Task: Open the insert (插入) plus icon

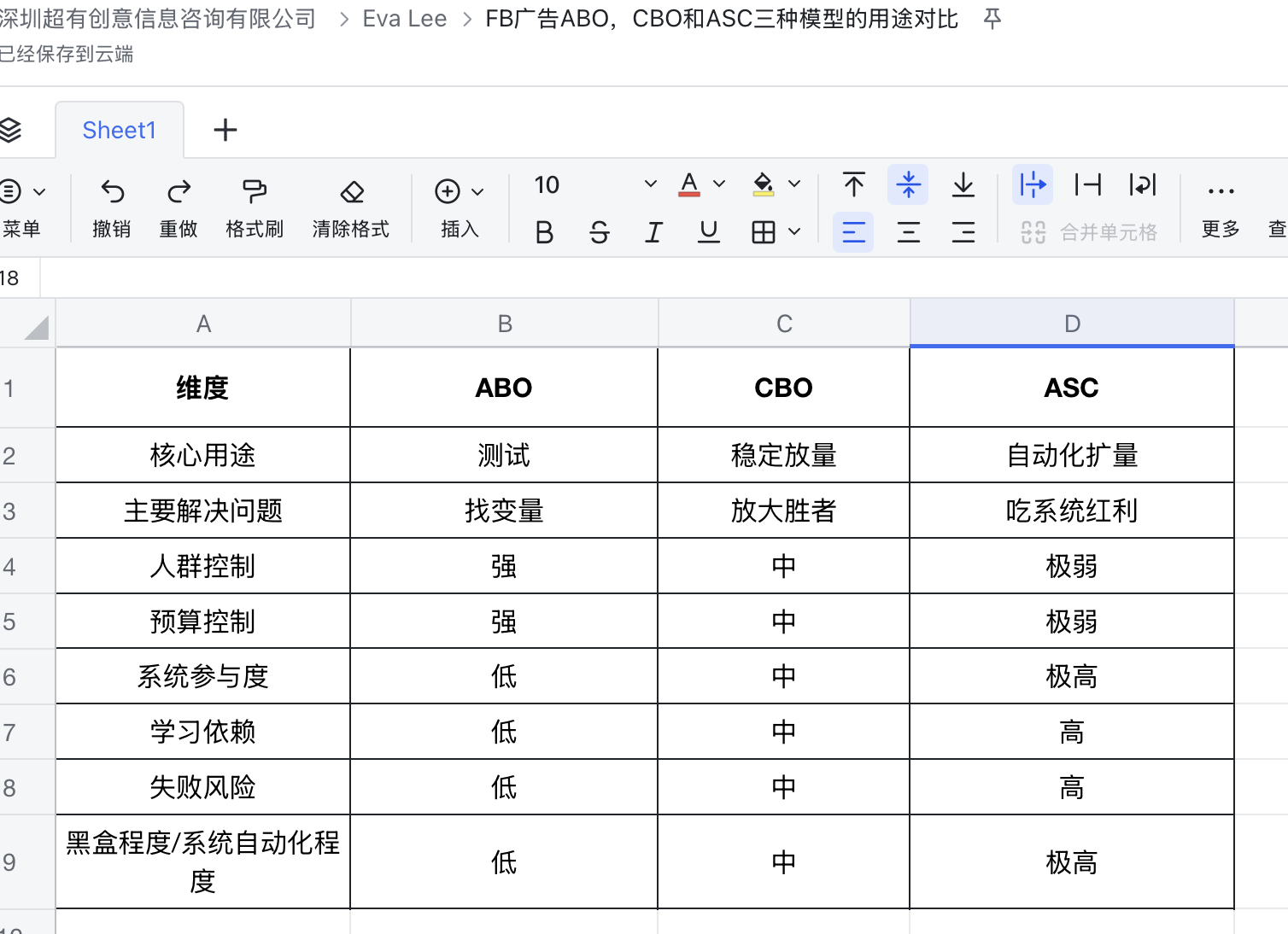Action: click(448, 191)
